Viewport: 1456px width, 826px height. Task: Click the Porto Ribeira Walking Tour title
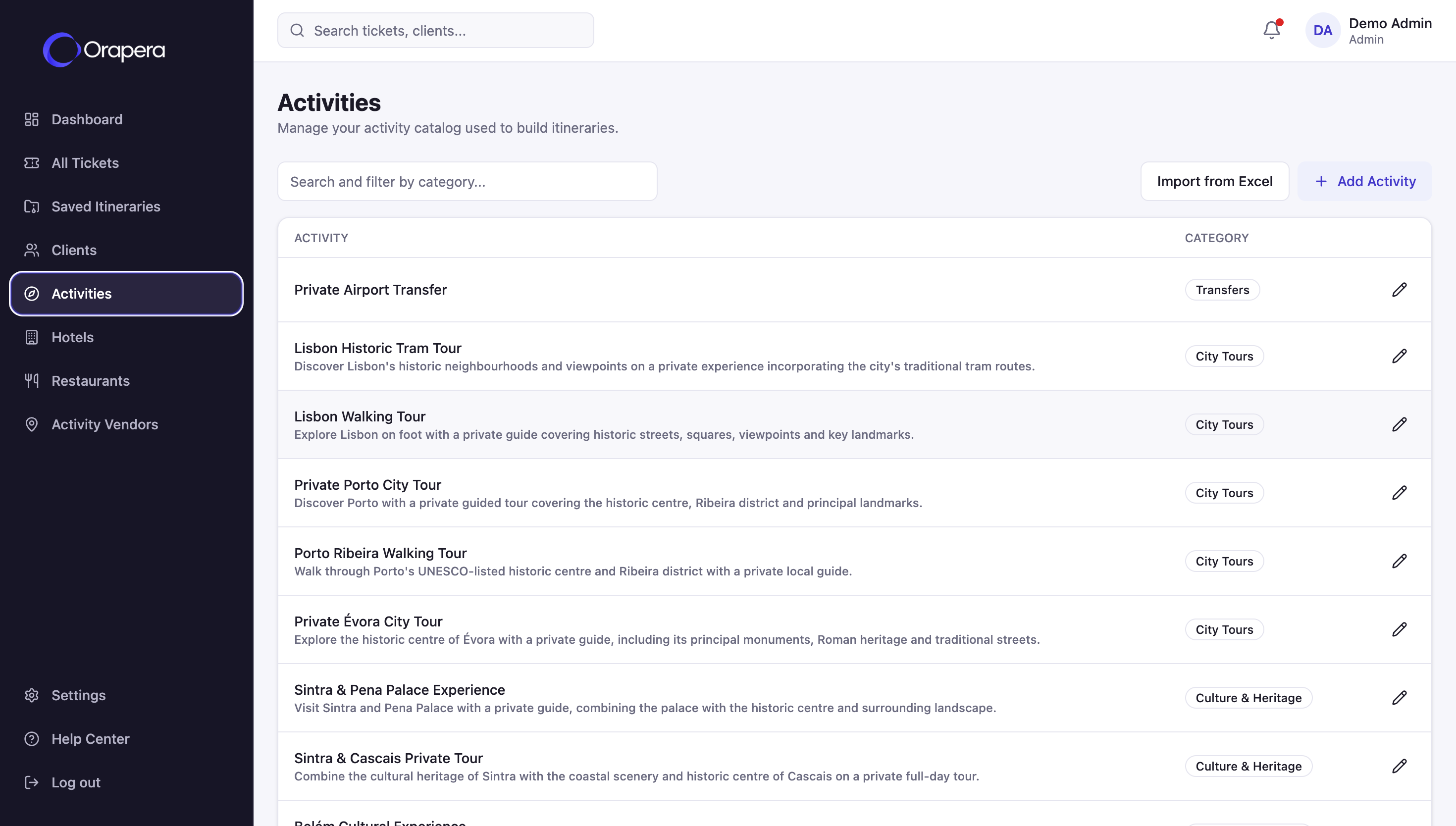[x=381, y=553]
